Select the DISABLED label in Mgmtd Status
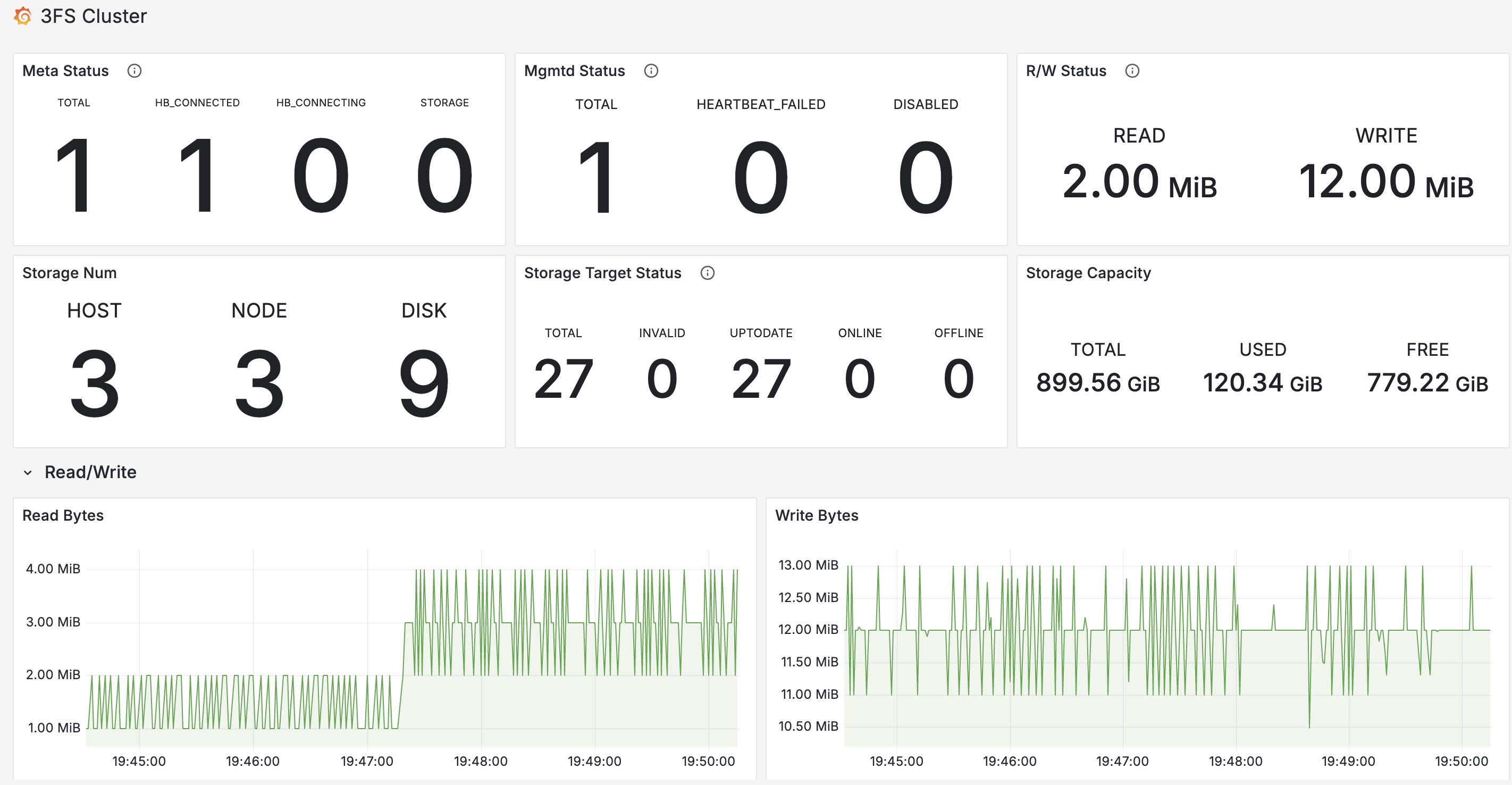This screenshot has width=1512, height=785. click(x=925, y=105)
